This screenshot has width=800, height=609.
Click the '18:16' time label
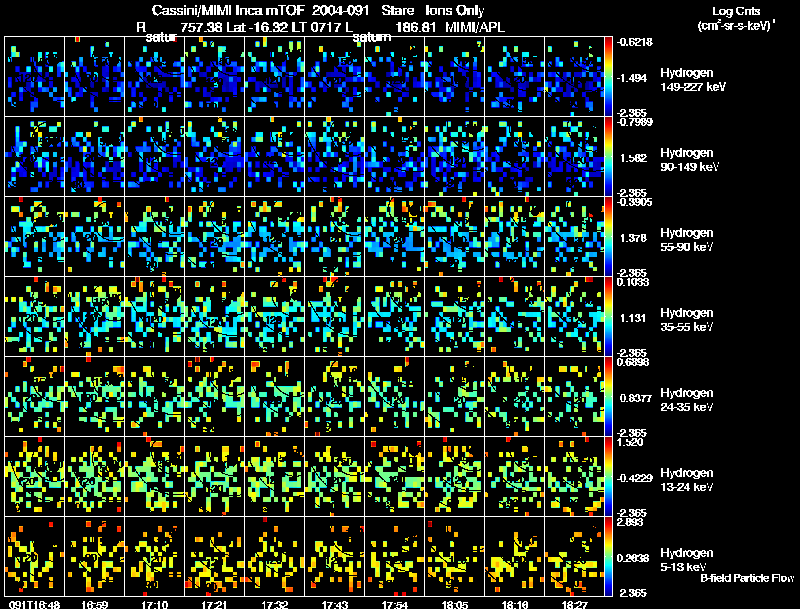515,604
